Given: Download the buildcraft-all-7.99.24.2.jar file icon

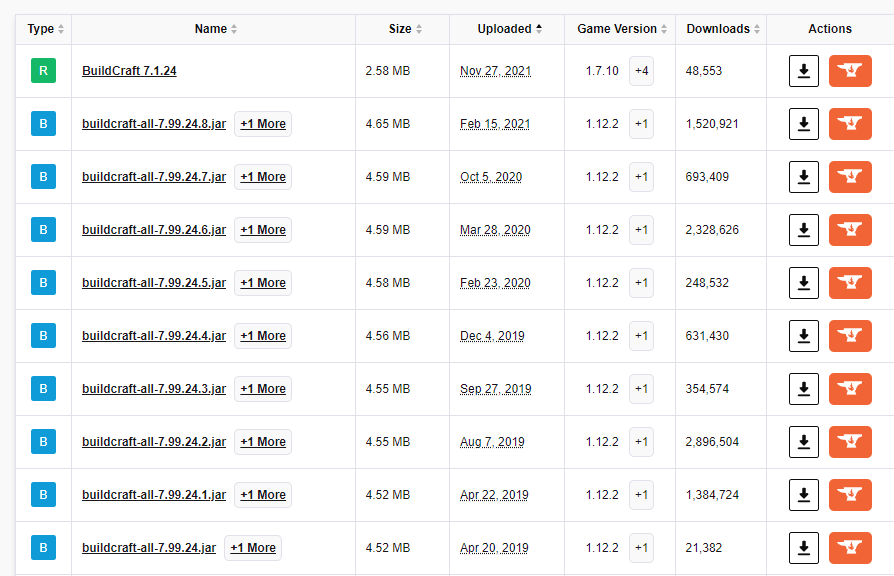Looking at the screenshot, I should tap(803, 442).
